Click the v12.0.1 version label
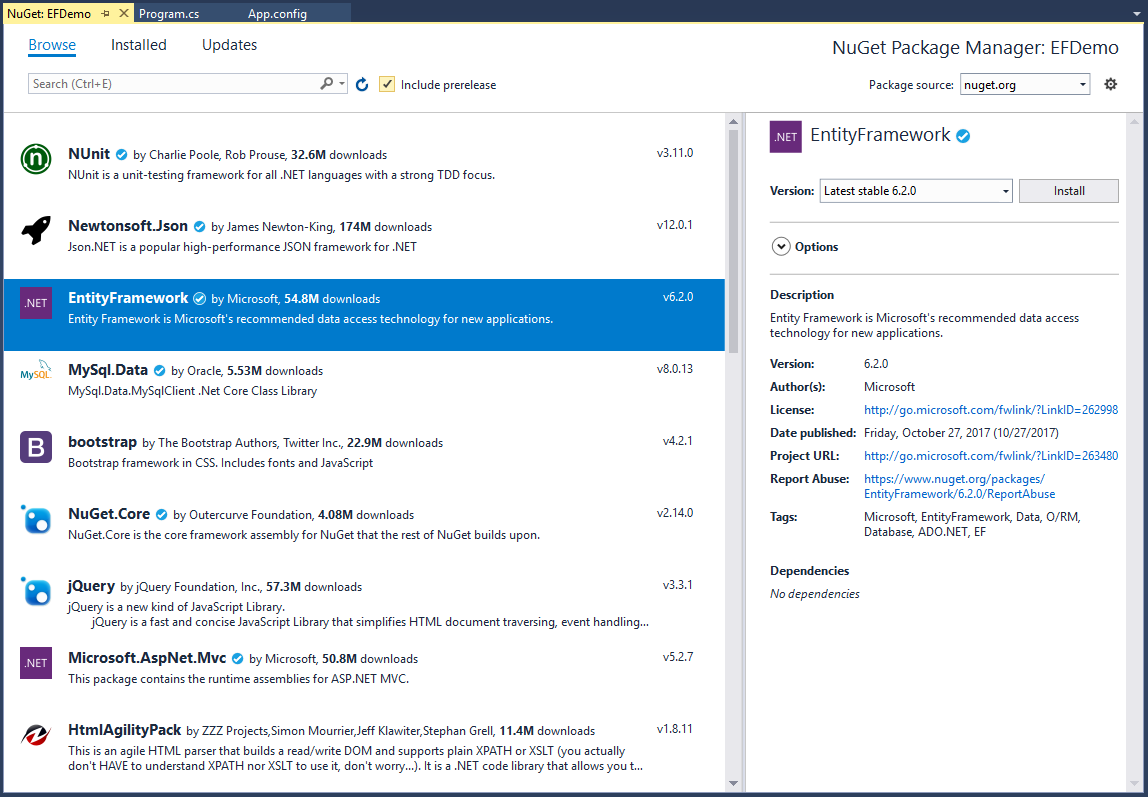Image resolution: width=1148 pixels, height=797 pixels. (674, 225)
